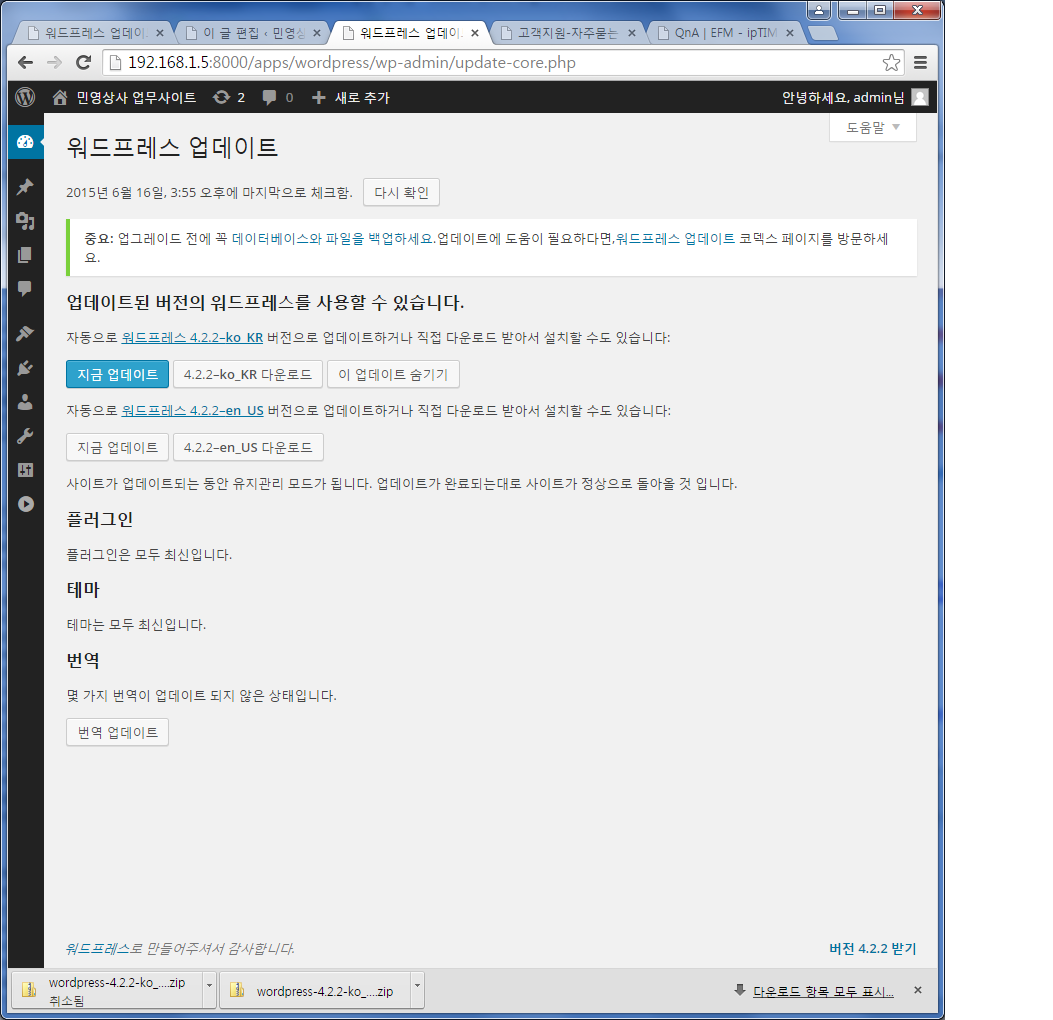Switch to the QnA | EFM - ipTIM tab
1053x1020 pixels.
pyautogui.click(x=725, y=33)
